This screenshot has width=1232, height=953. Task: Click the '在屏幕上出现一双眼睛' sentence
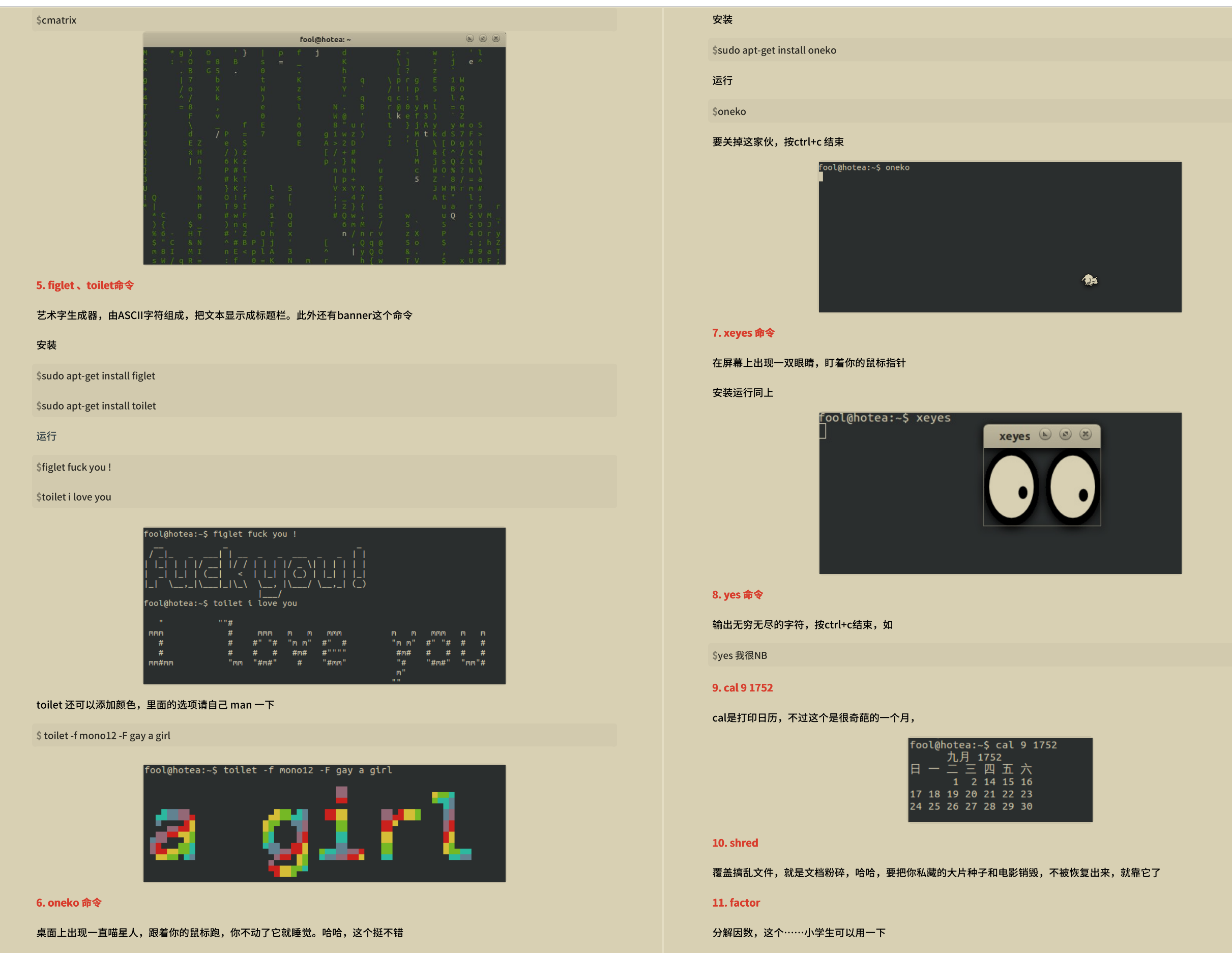(x=809, y=362)
